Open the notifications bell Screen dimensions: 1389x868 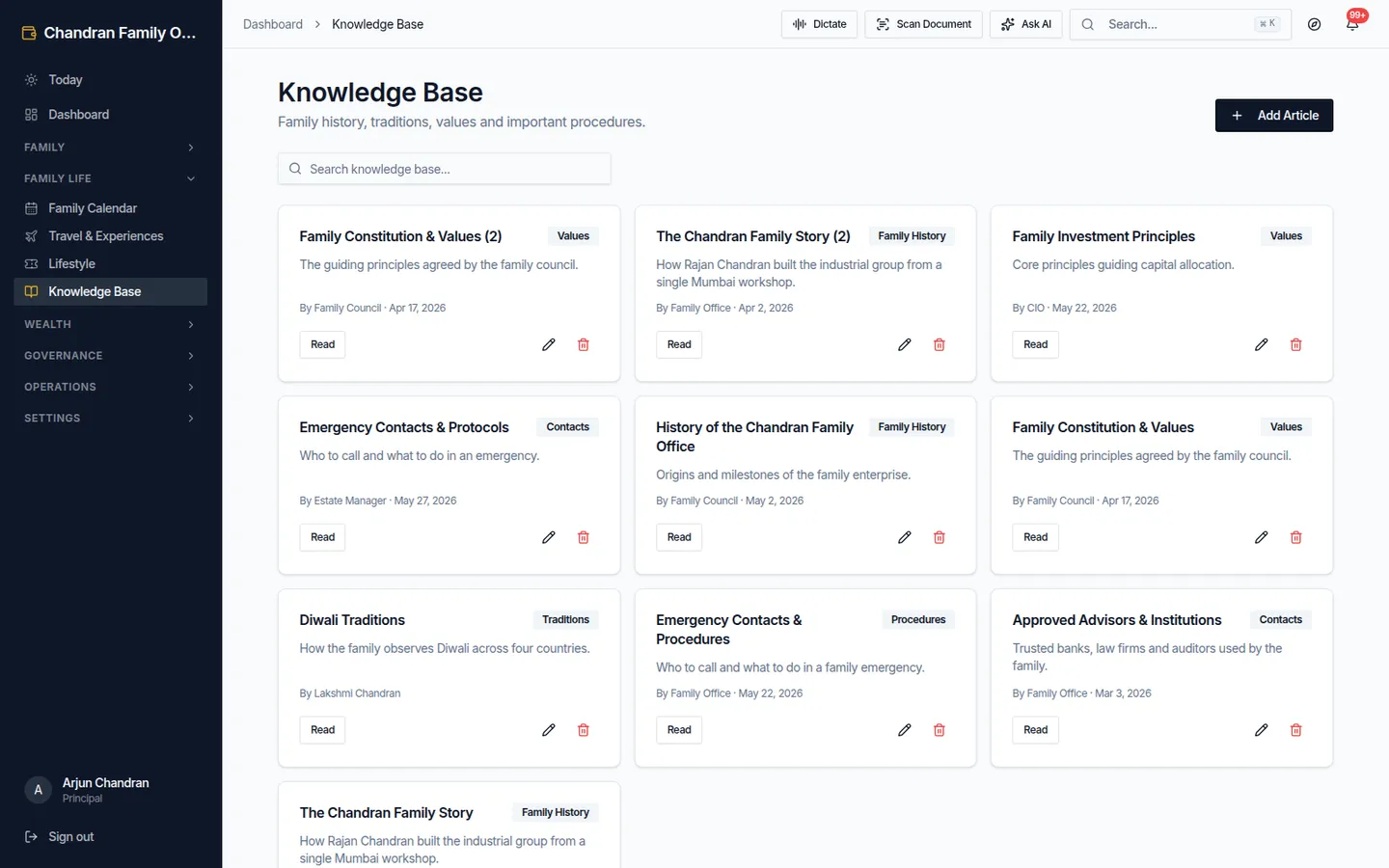pos(1352,24)
